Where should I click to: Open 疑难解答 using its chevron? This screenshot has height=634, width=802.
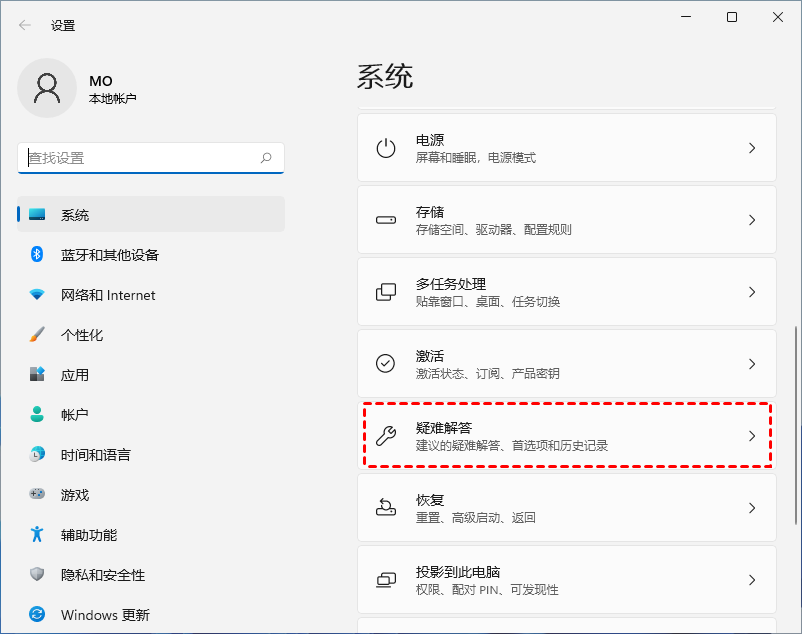(752, 435)
